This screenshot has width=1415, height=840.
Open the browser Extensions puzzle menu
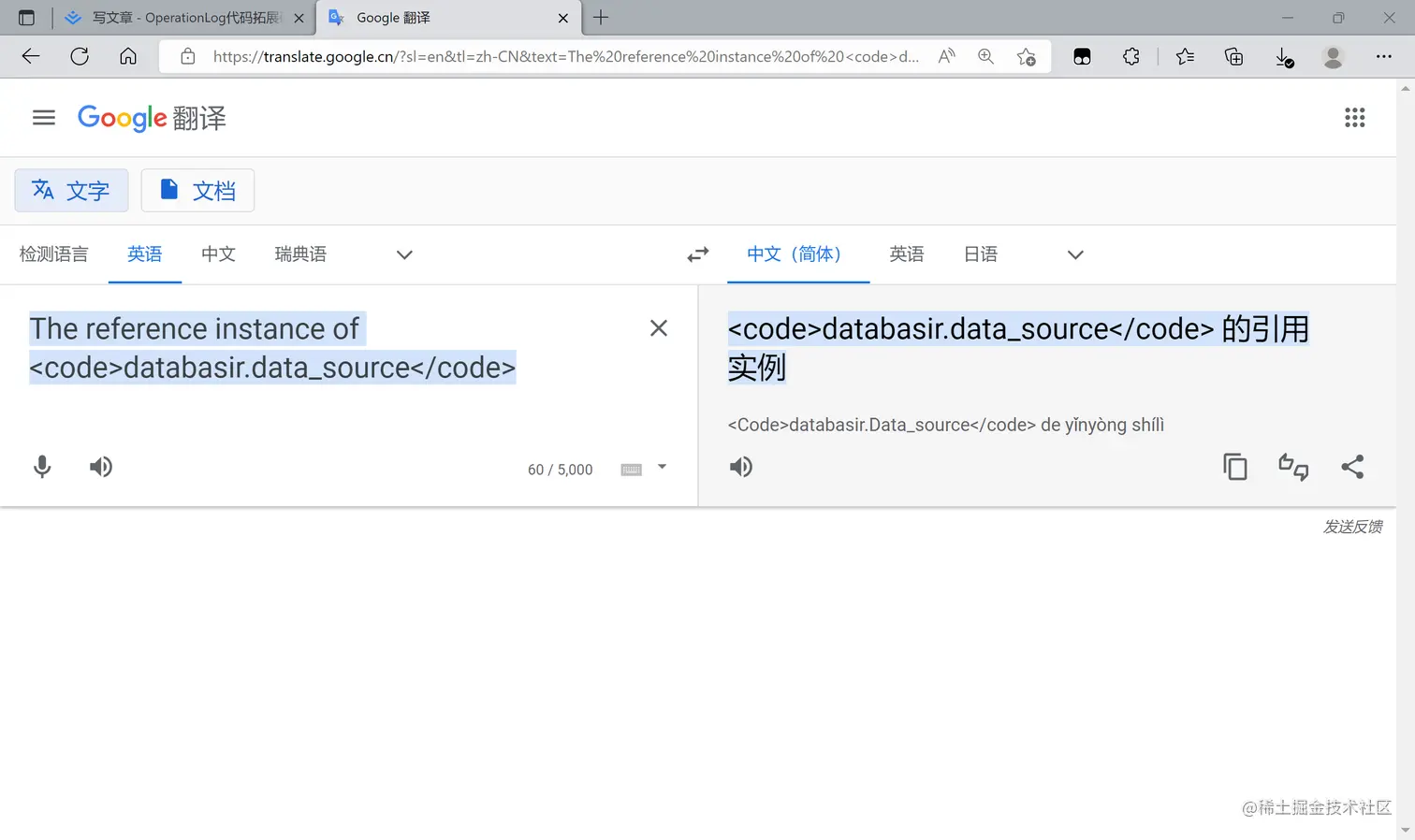pyautogui.click(x=1131, y=56)
